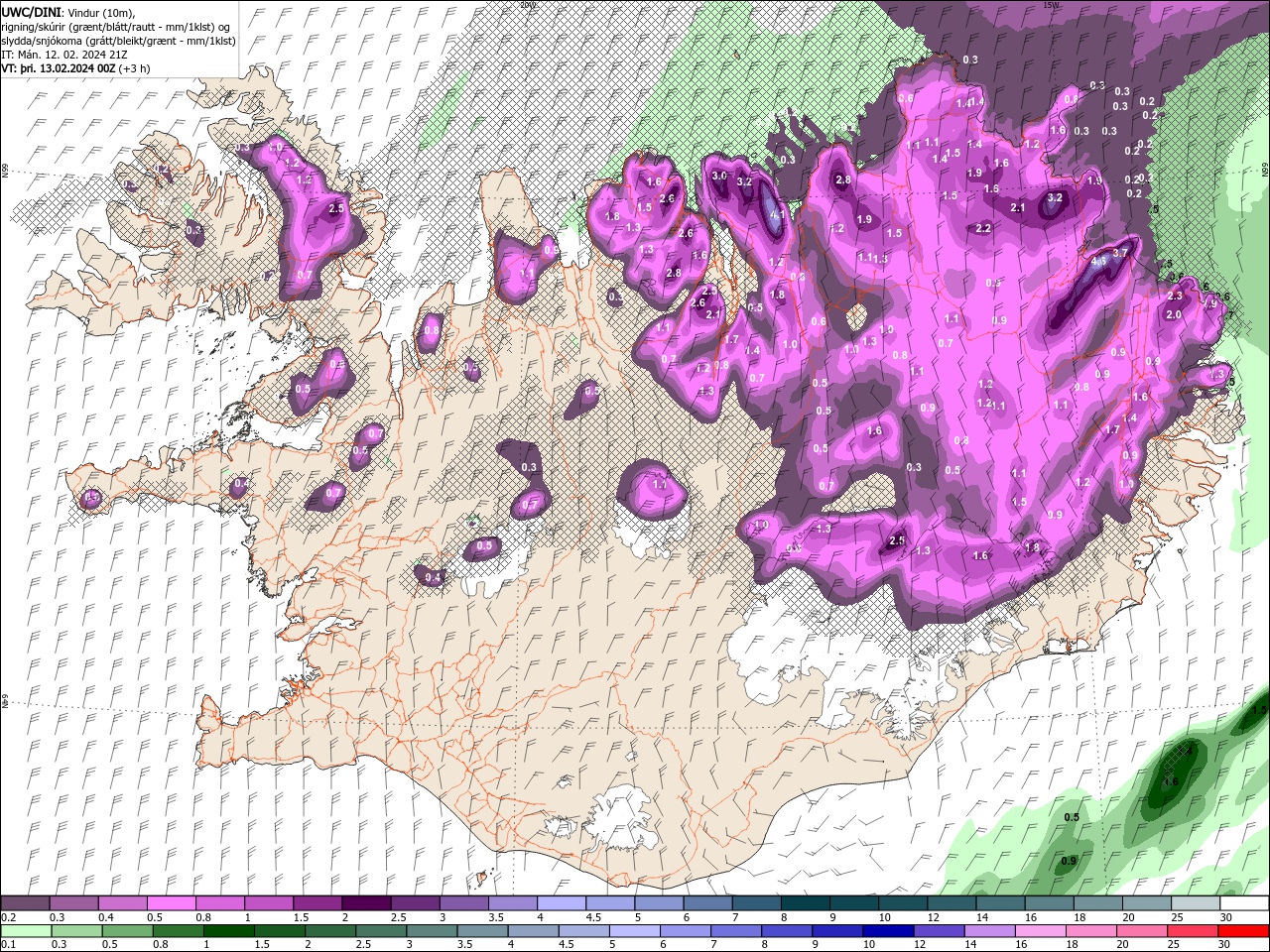
Task: Click the 2.3 snowfall value near the east coast
Action: point(1175,296)
